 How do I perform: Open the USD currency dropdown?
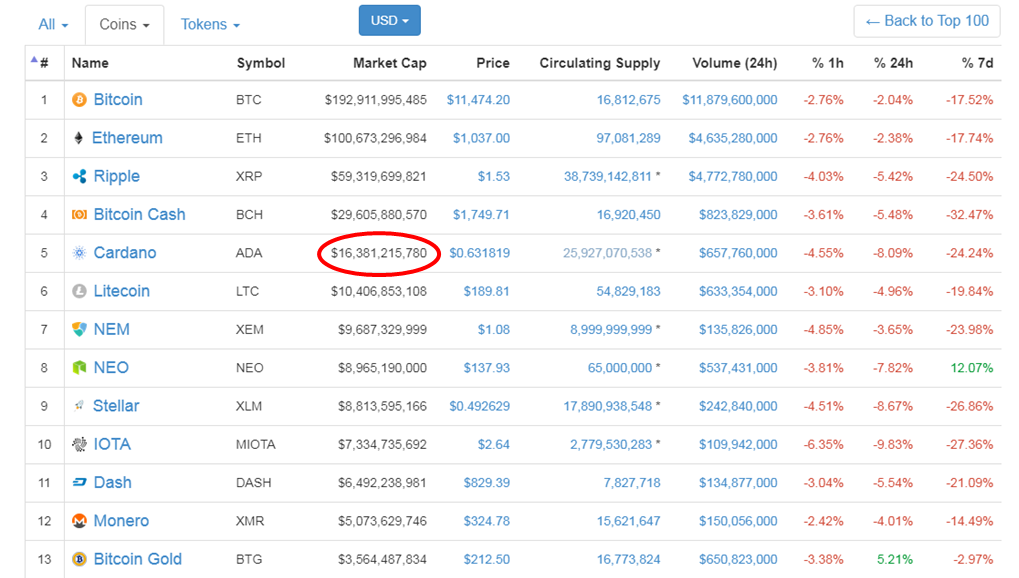[390, 20]
